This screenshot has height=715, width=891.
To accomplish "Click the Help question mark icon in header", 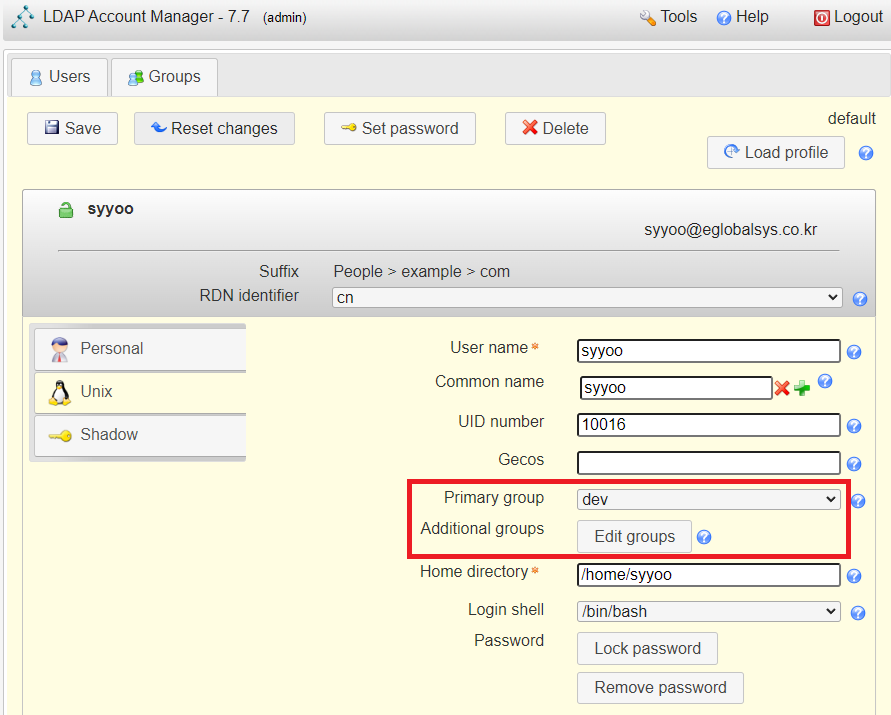I will (x=722, y=16).
